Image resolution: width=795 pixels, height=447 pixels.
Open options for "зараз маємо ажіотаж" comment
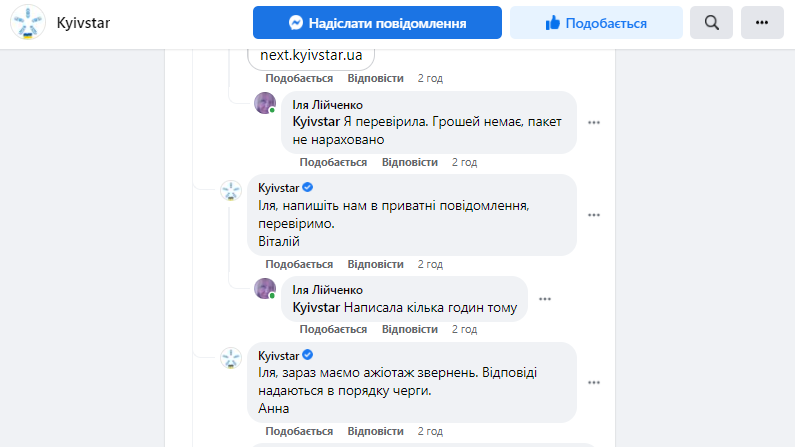[x=594, y=382]
